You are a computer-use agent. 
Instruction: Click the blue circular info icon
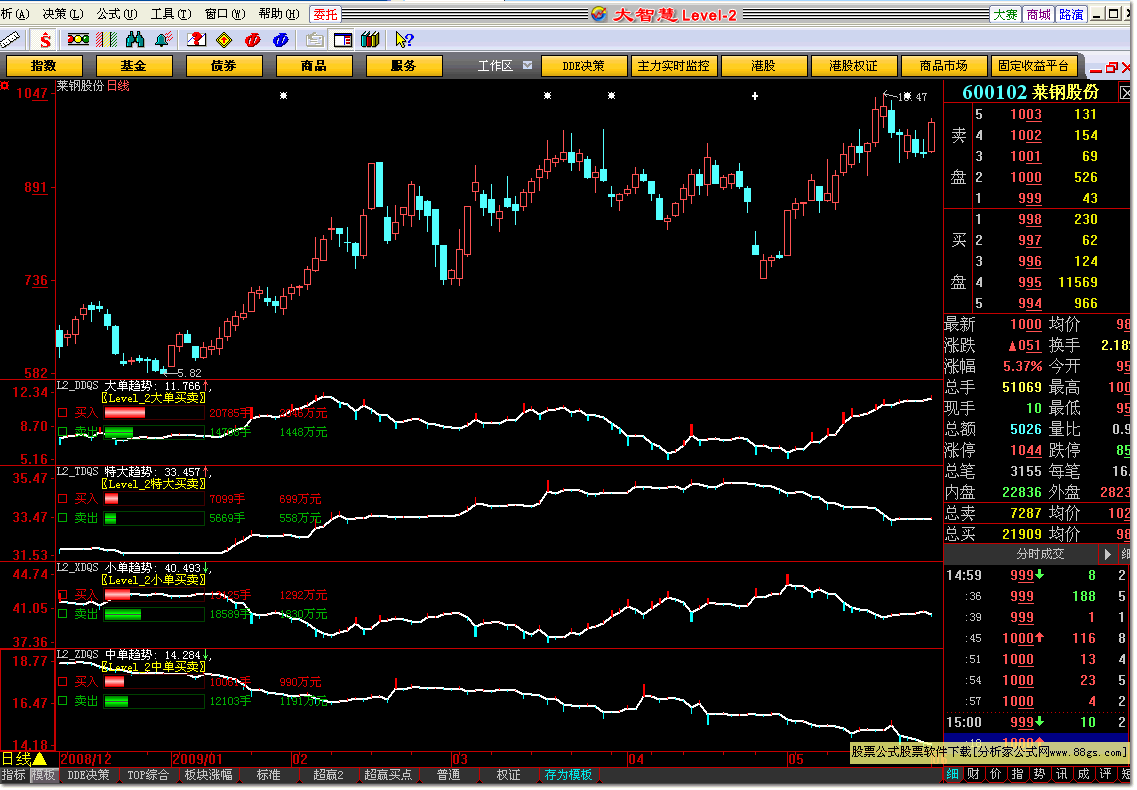click(x=281, y=40)
